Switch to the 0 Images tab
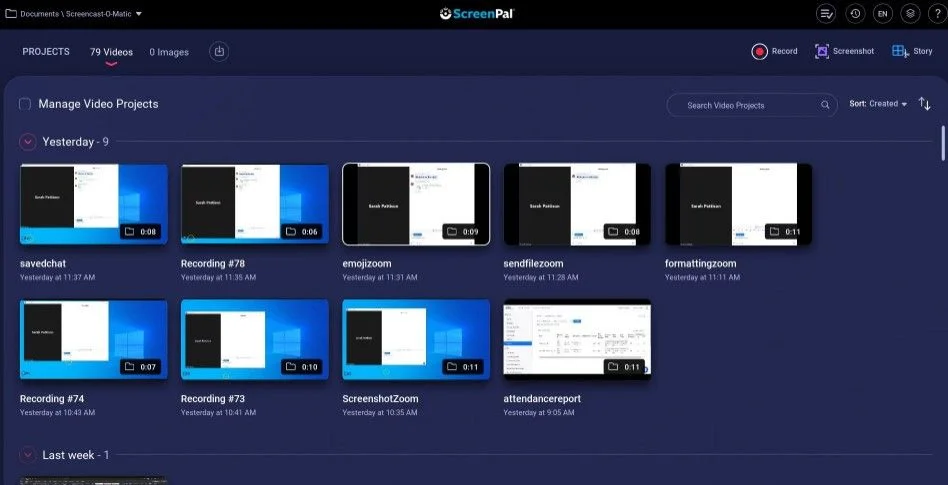 click(169, 52)
